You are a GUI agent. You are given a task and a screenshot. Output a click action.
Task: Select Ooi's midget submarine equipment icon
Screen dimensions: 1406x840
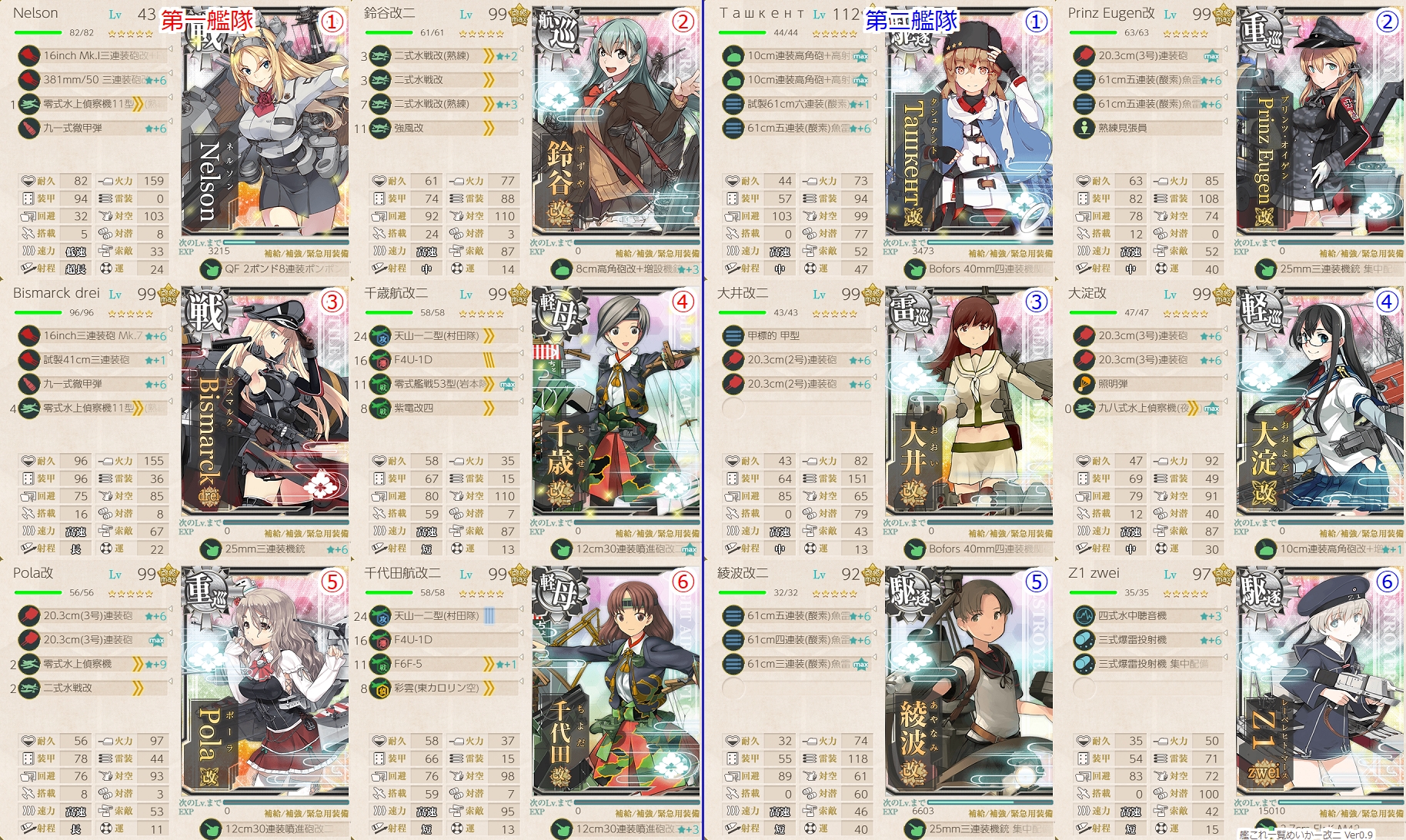click(733, 335)
